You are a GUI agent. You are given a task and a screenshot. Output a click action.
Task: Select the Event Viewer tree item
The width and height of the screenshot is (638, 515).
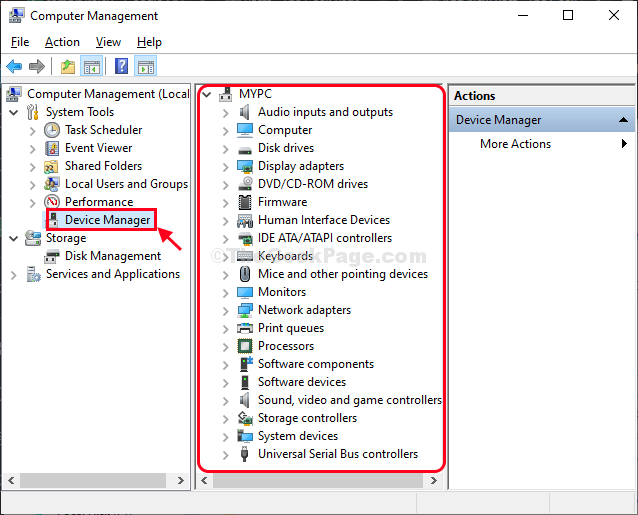(x=98, y=148)
